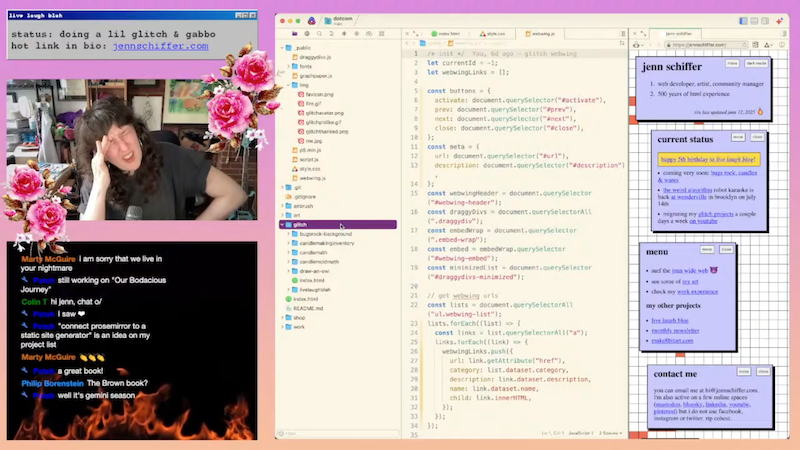
Task: Click jennschiffer.com link in live laugh blah window
Action: point(160,46)
